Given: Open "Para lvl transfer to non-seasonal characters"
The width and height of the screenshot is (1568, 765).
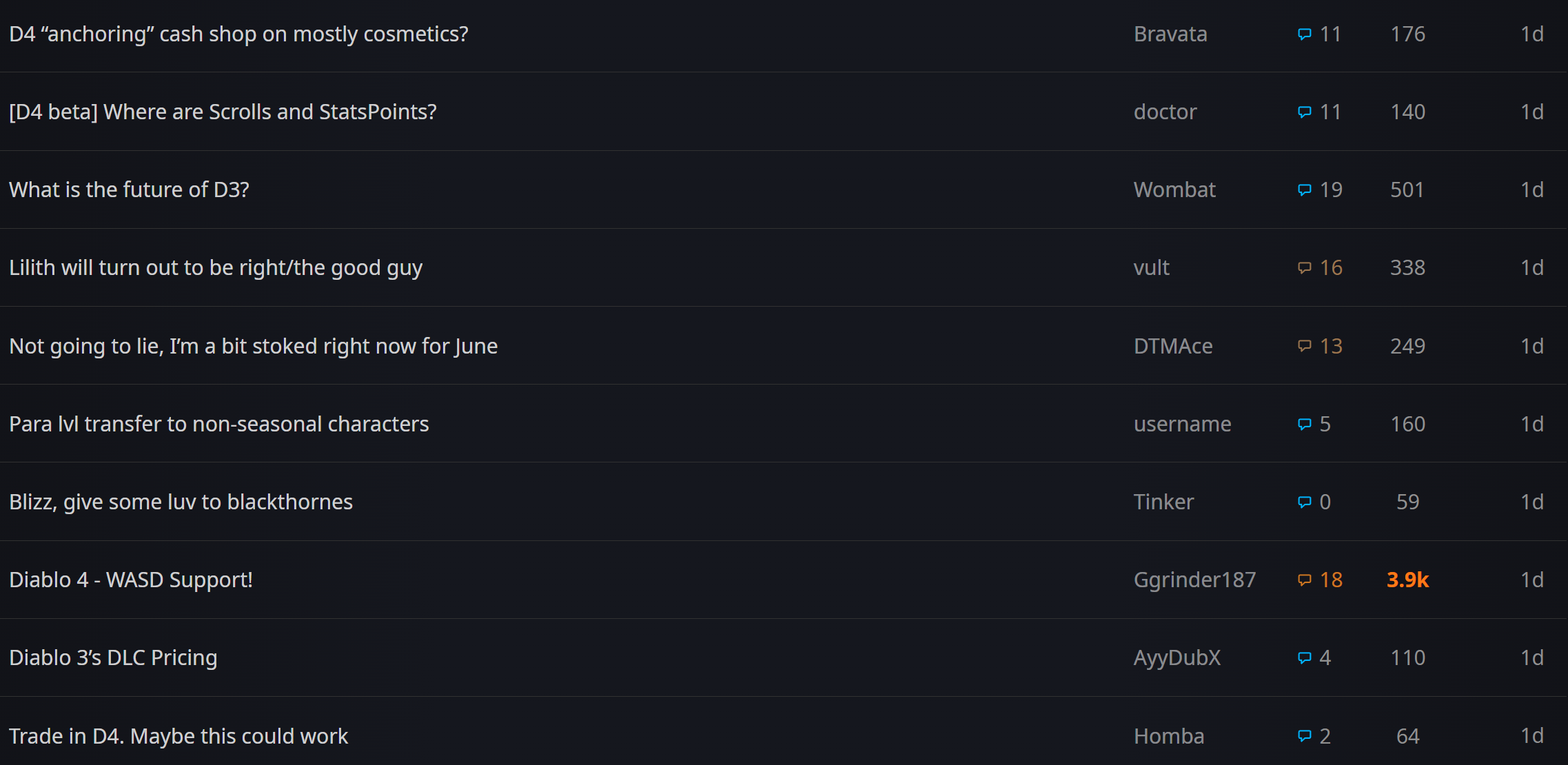Looking at the screenshot, I should point(219,424).
